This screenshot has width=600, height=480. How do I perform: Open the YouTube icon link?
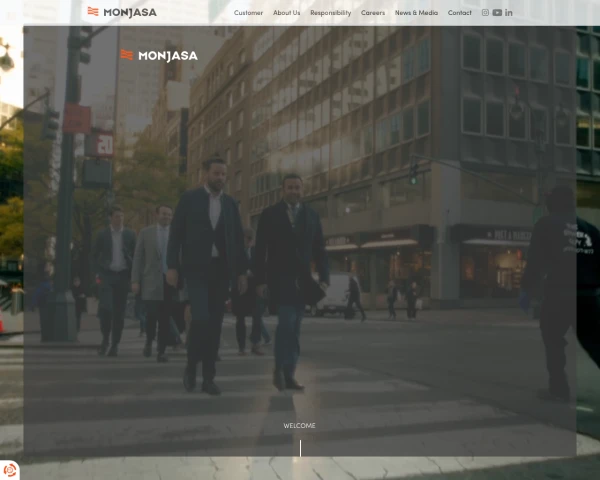click(x=497, y=13)
